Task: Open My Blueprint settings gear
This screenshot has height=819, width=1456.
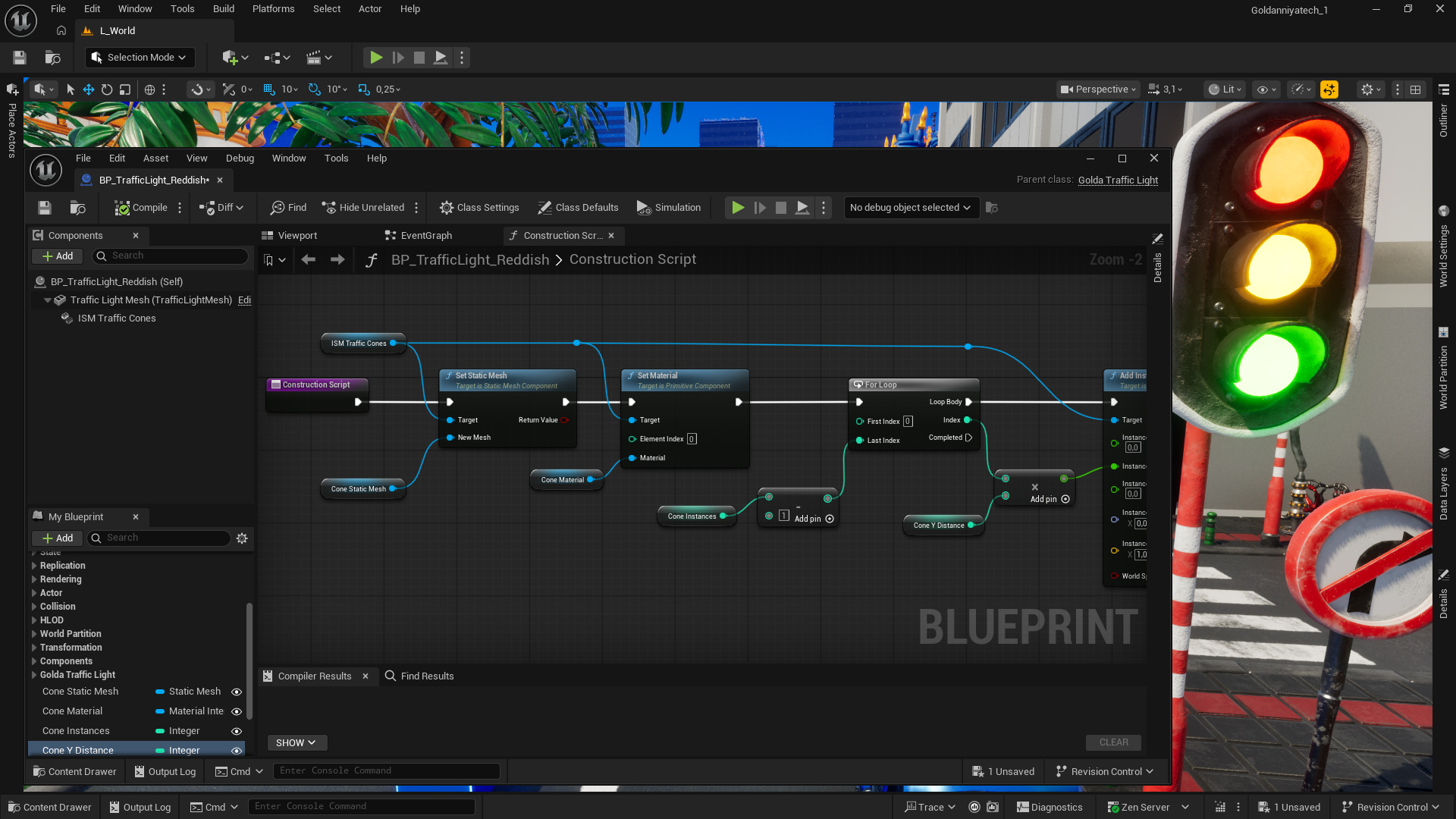Action: tap(242, 538)
